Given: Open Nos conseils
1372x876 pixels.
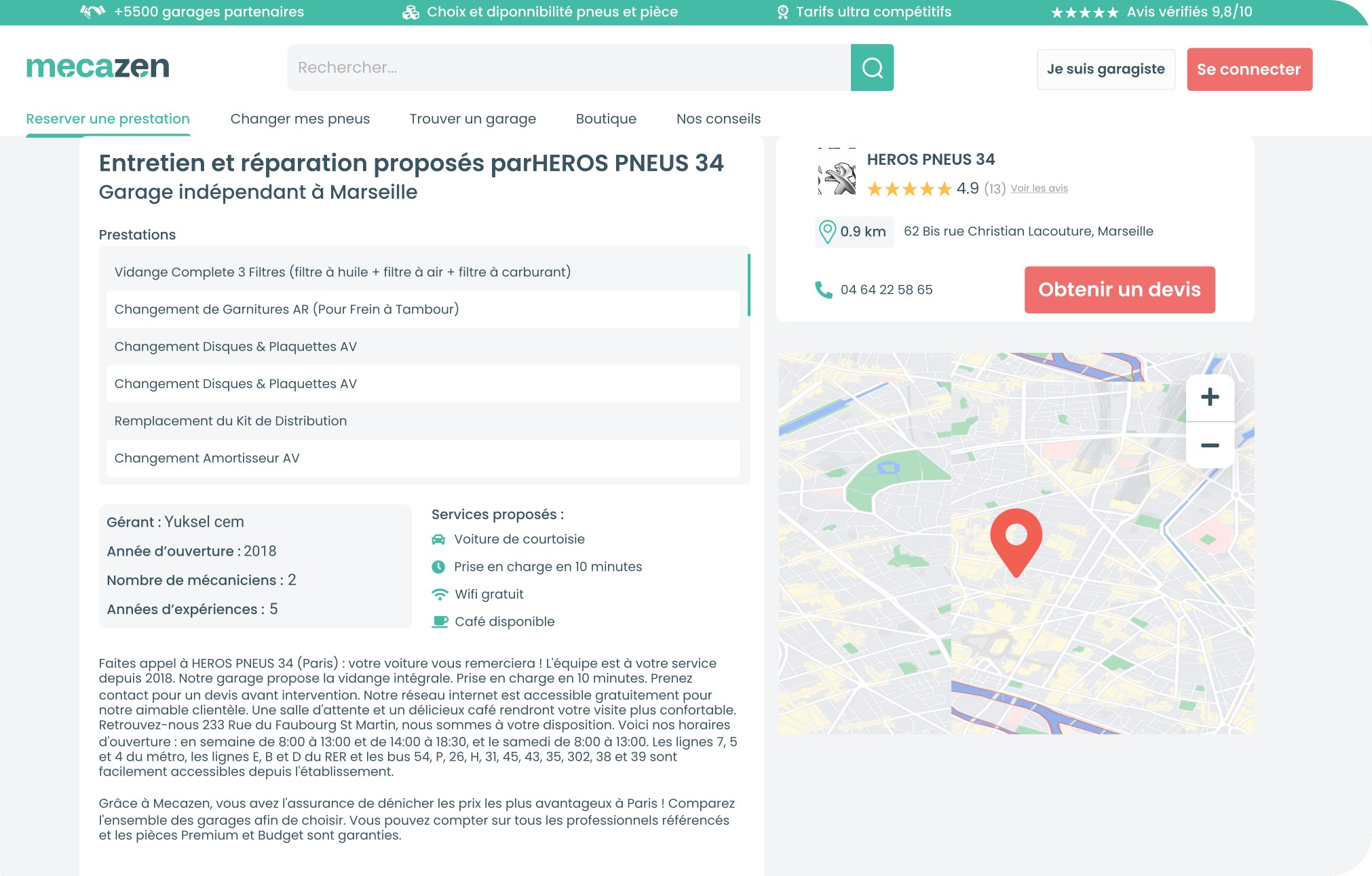Looking at the screenshot, I should [719, 119].
